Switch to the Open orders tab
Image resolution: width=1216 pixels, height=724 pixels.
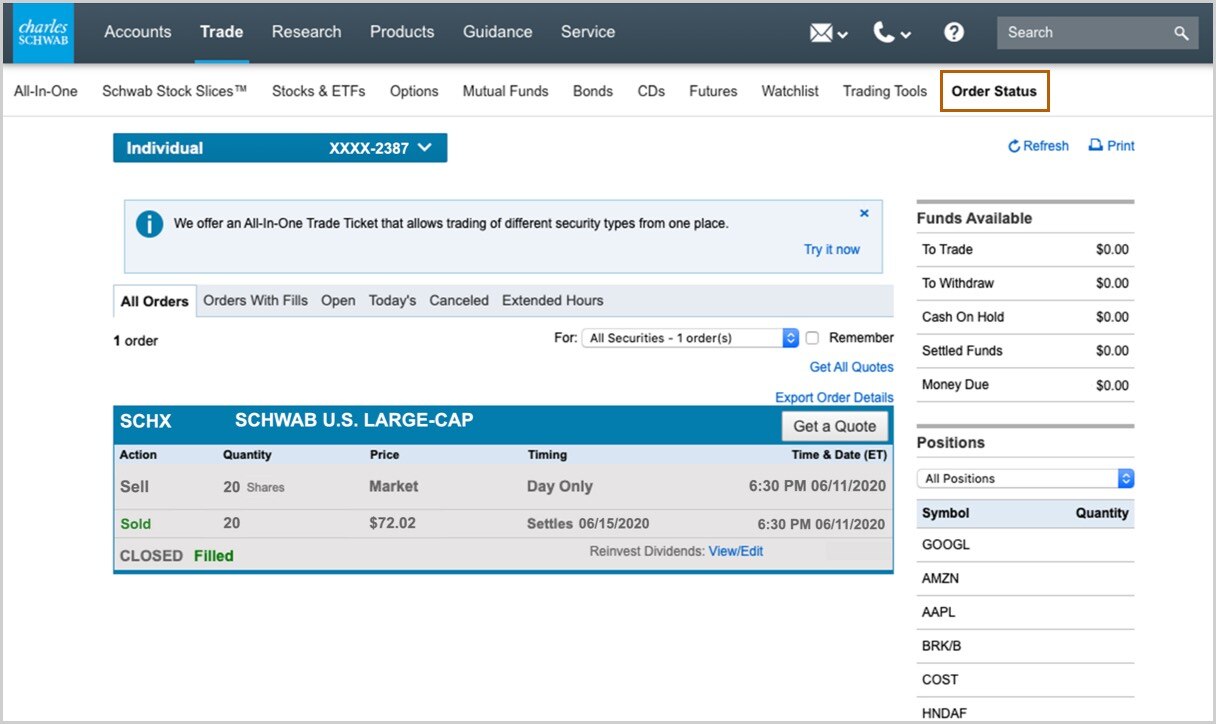click(x=338, y=300)
